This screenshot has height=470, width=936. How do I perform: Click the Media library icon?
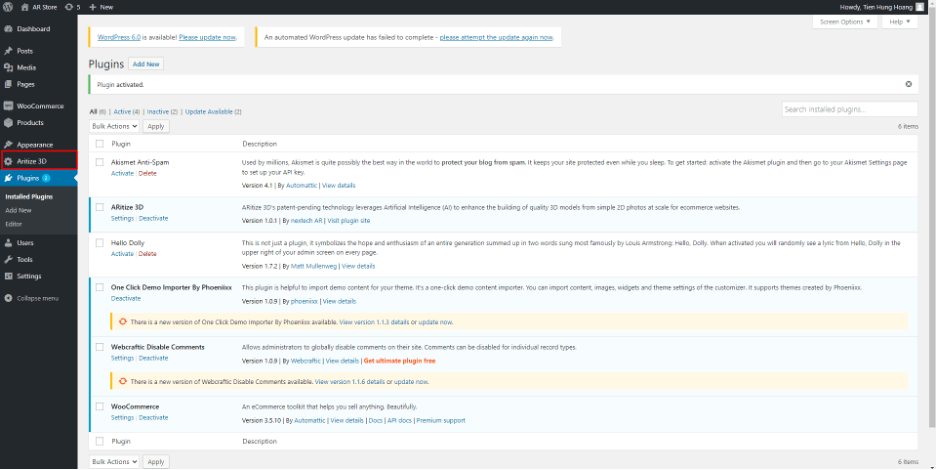(8, 67)
